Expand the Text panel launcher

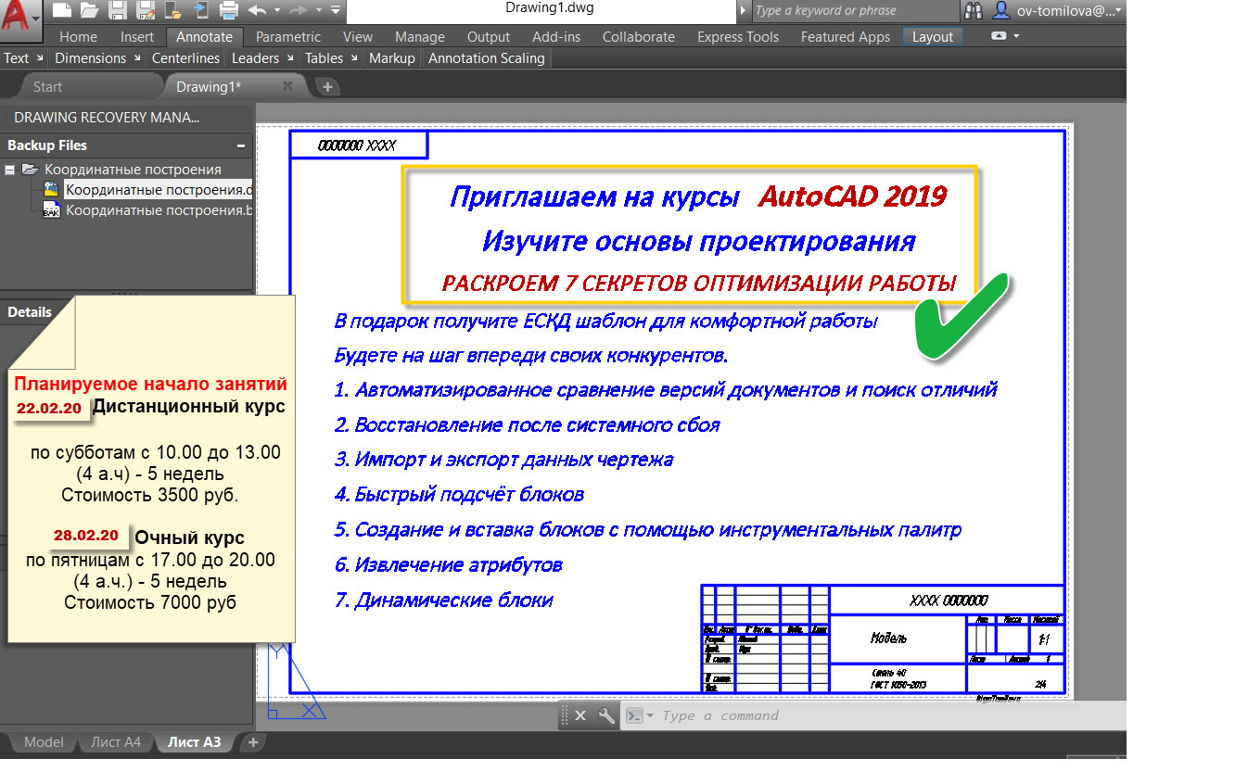tap(40, 58)
